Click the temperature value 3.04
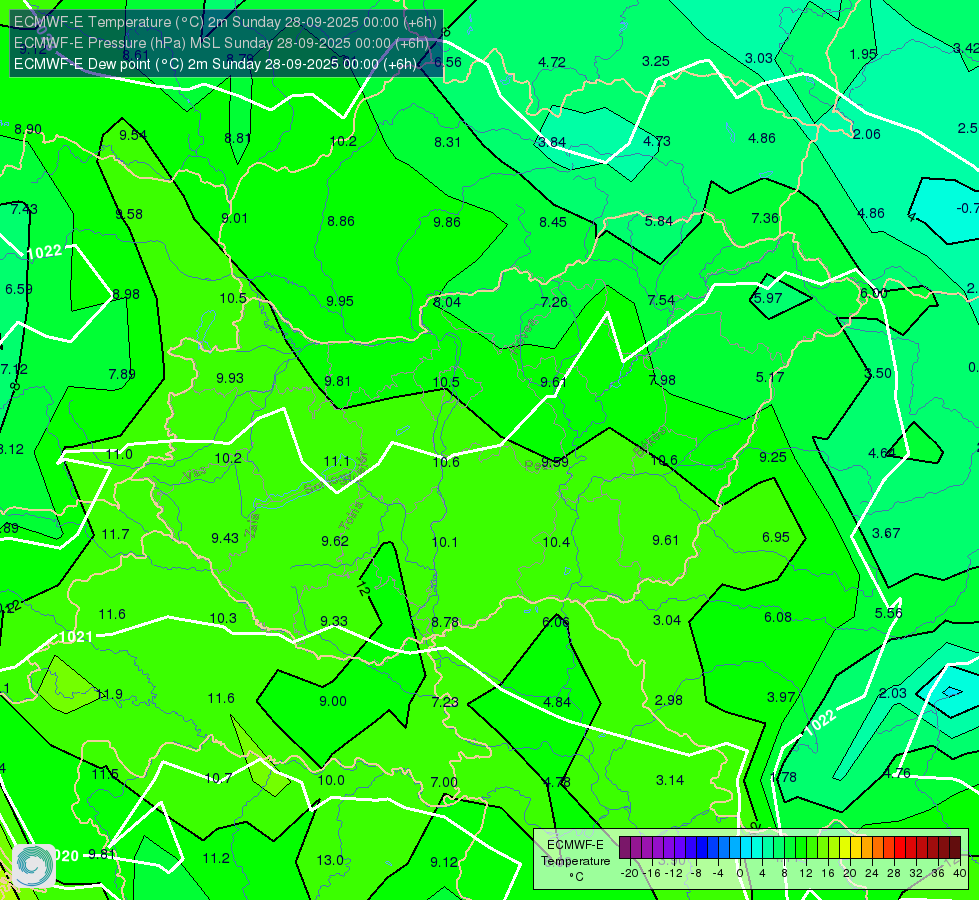979x900 pixels. point(667,620)
